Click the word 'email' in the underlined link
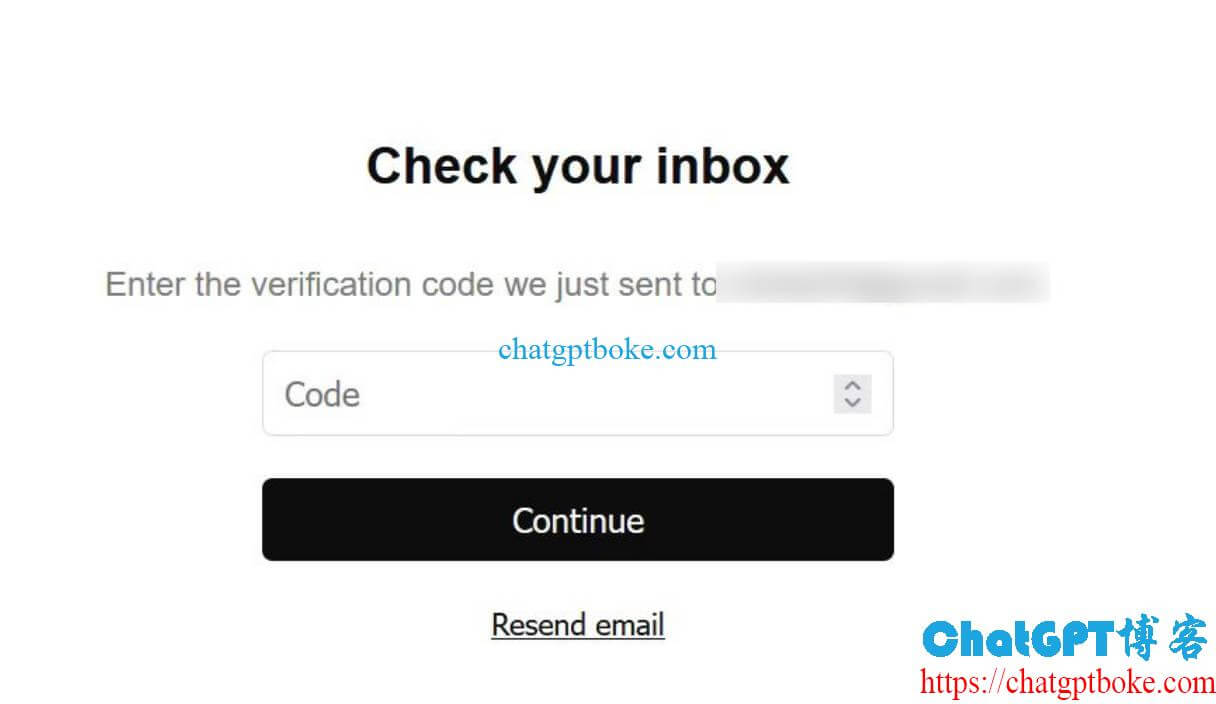 (630, 625)
